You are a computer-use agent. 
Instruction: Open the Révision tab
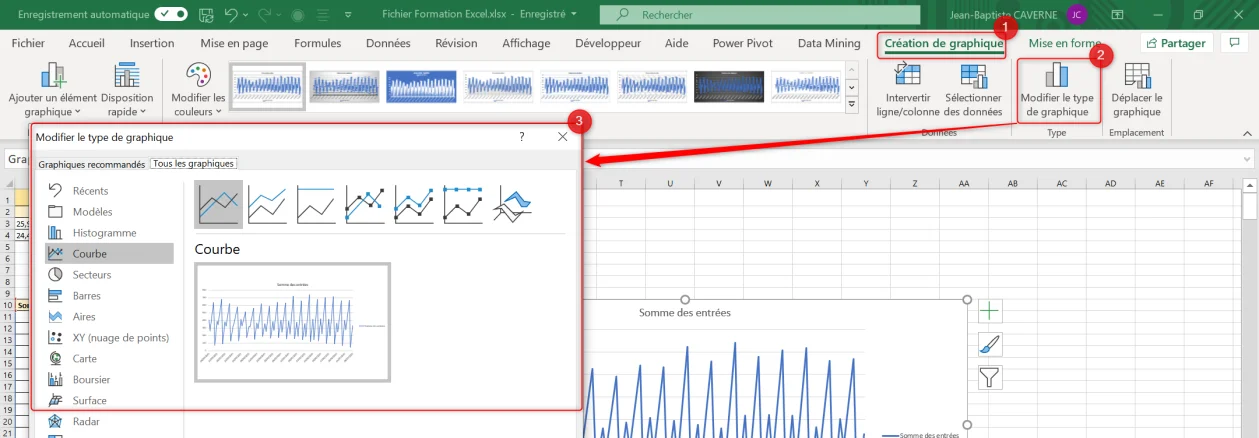click(x=456, y=43)
